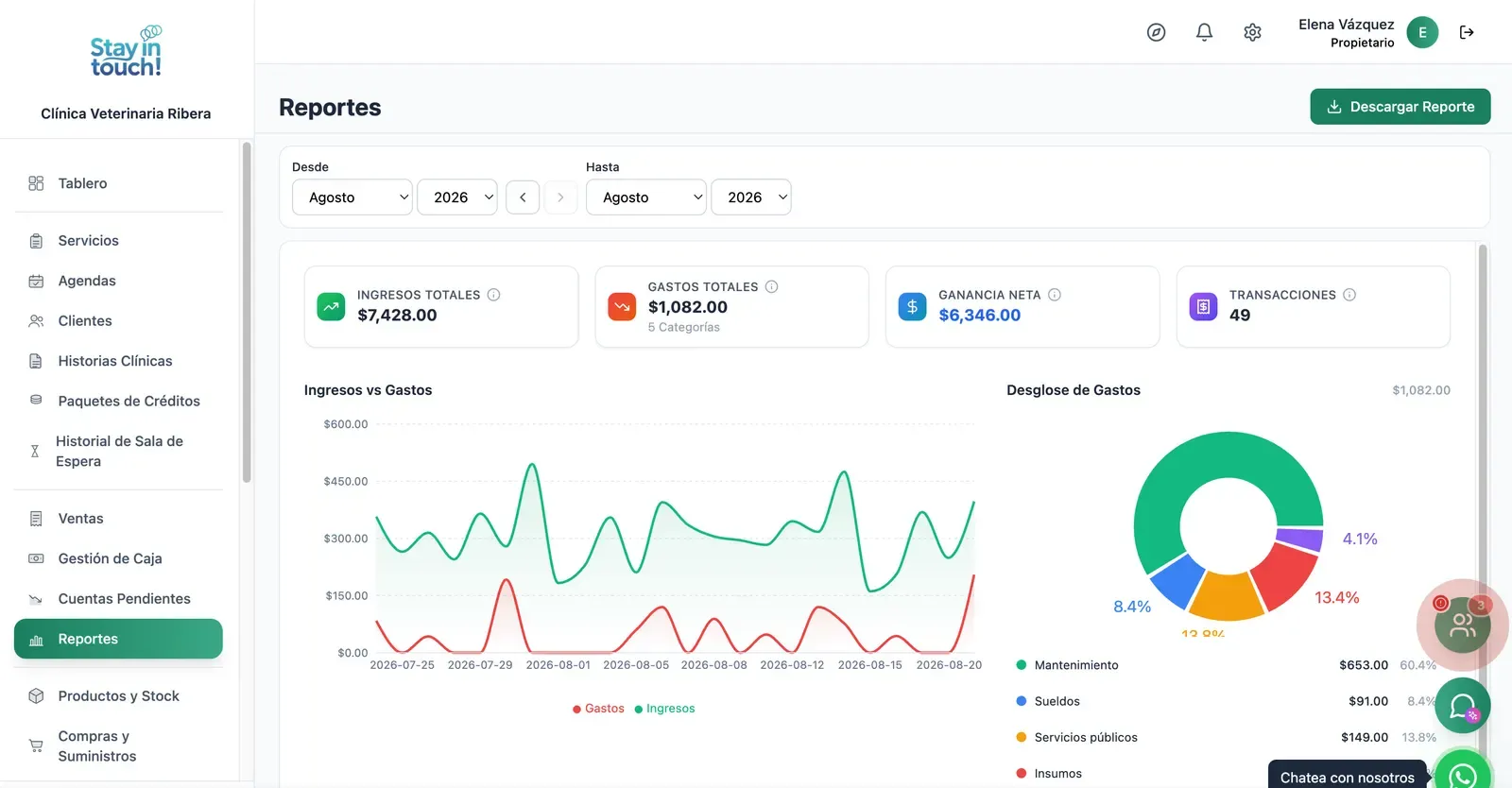Click the floating users badge icon

coord(1462,625)
